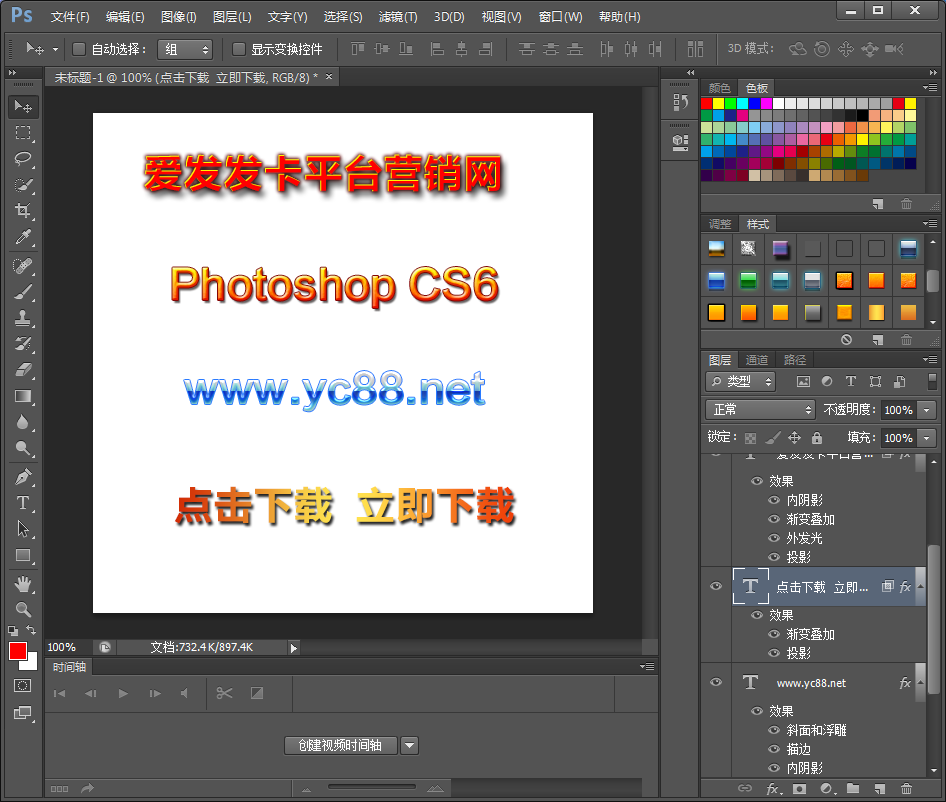Turn the layer filter switch on or off
This screenshot has height=802, width=946.
[932, 381]
